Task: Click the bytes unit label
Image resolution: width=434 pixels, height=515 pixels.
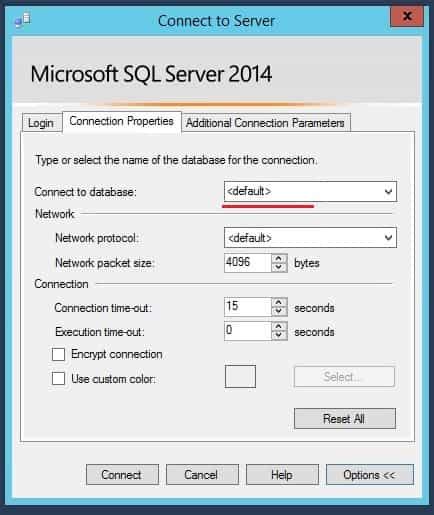Action: pyautogui.click(x=307, y=263)
